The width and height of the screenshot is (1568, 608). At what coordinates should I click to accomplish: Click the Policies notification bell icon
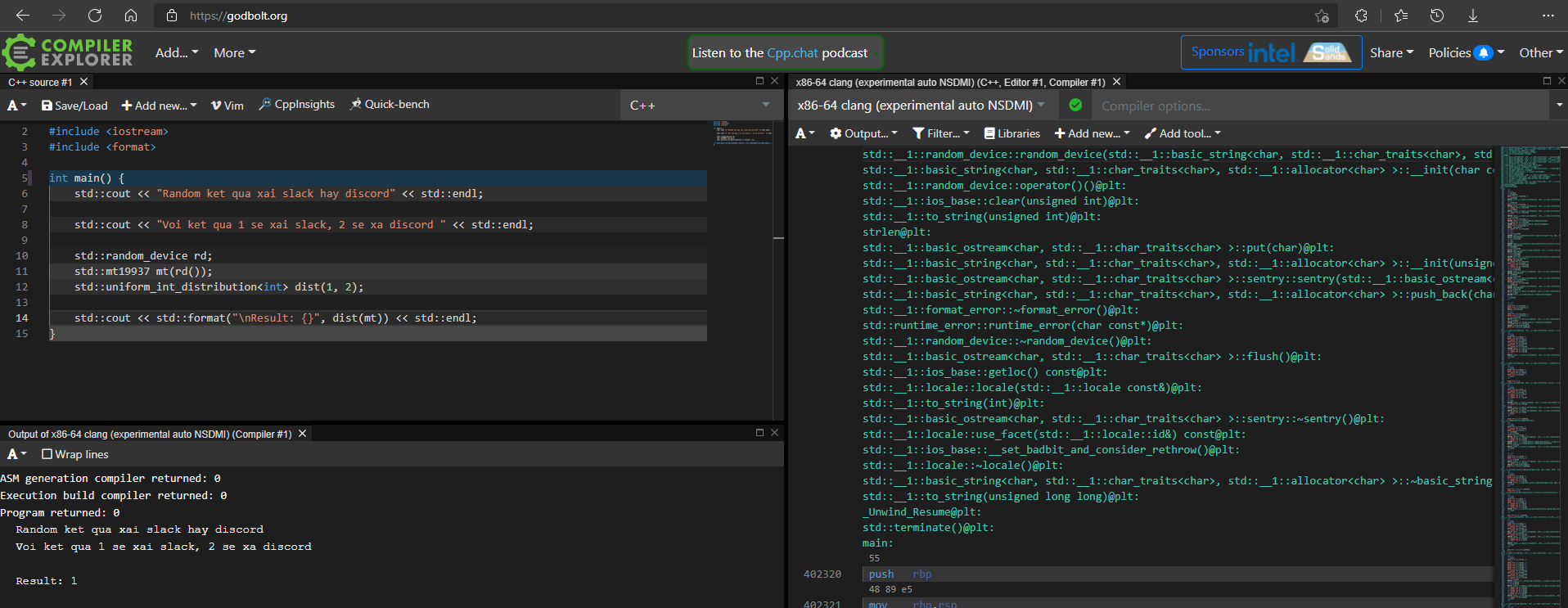click(1483, 52)
